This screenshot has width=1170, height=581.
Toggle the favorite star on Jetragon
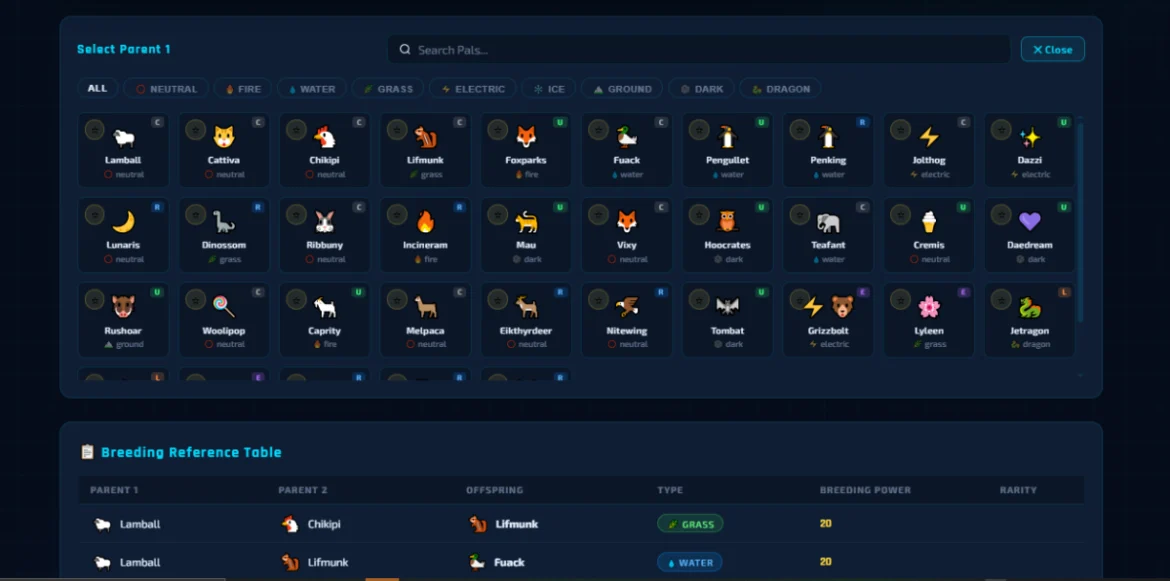tap(1001, 299)
